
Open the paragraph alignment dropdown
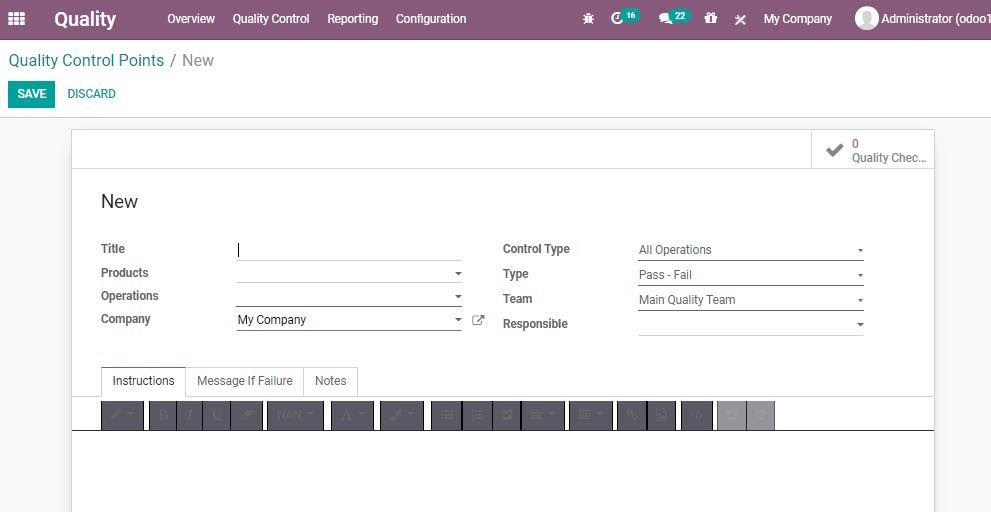click(543, 415)
